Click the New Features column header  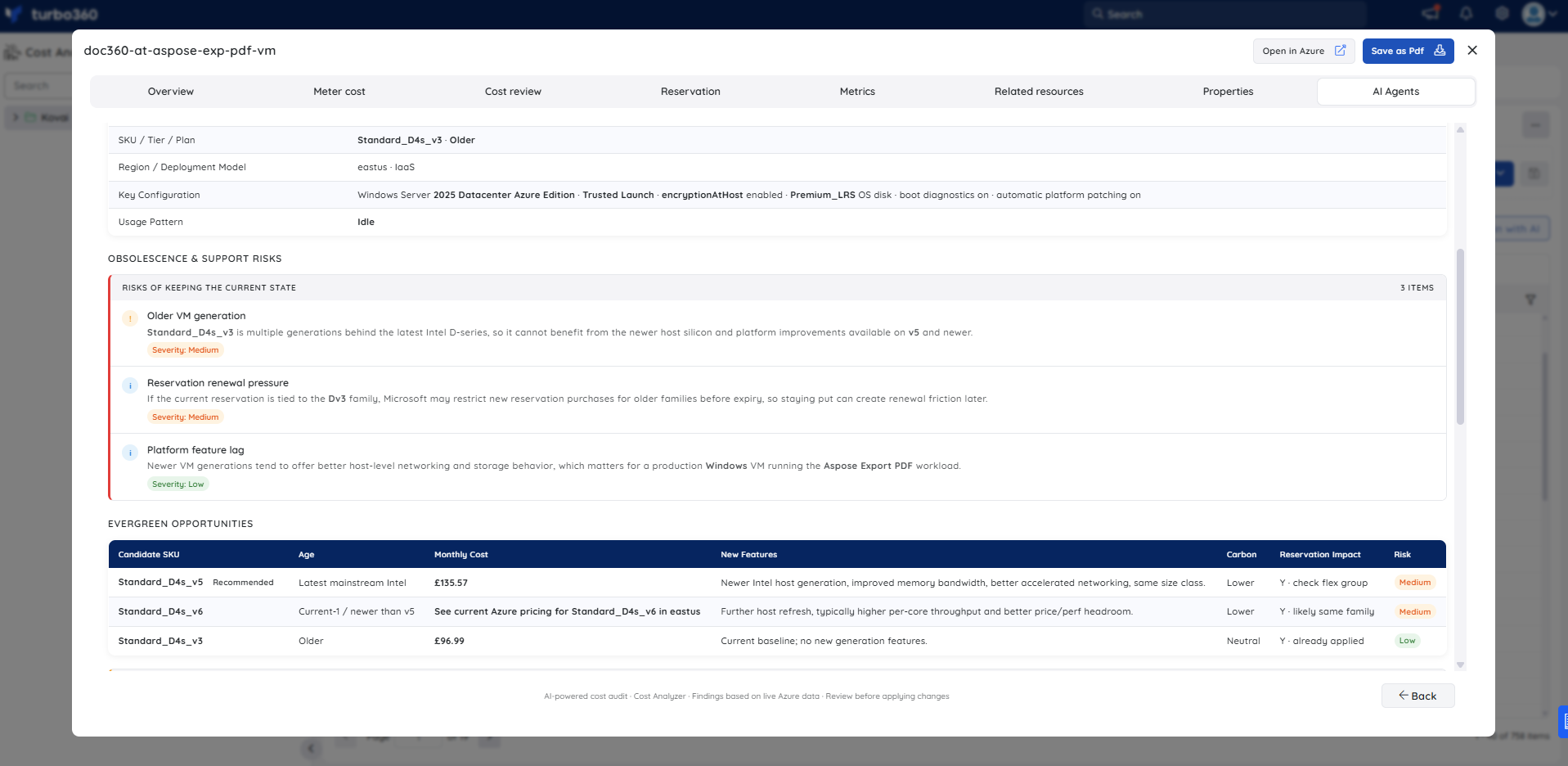point(749,554)
